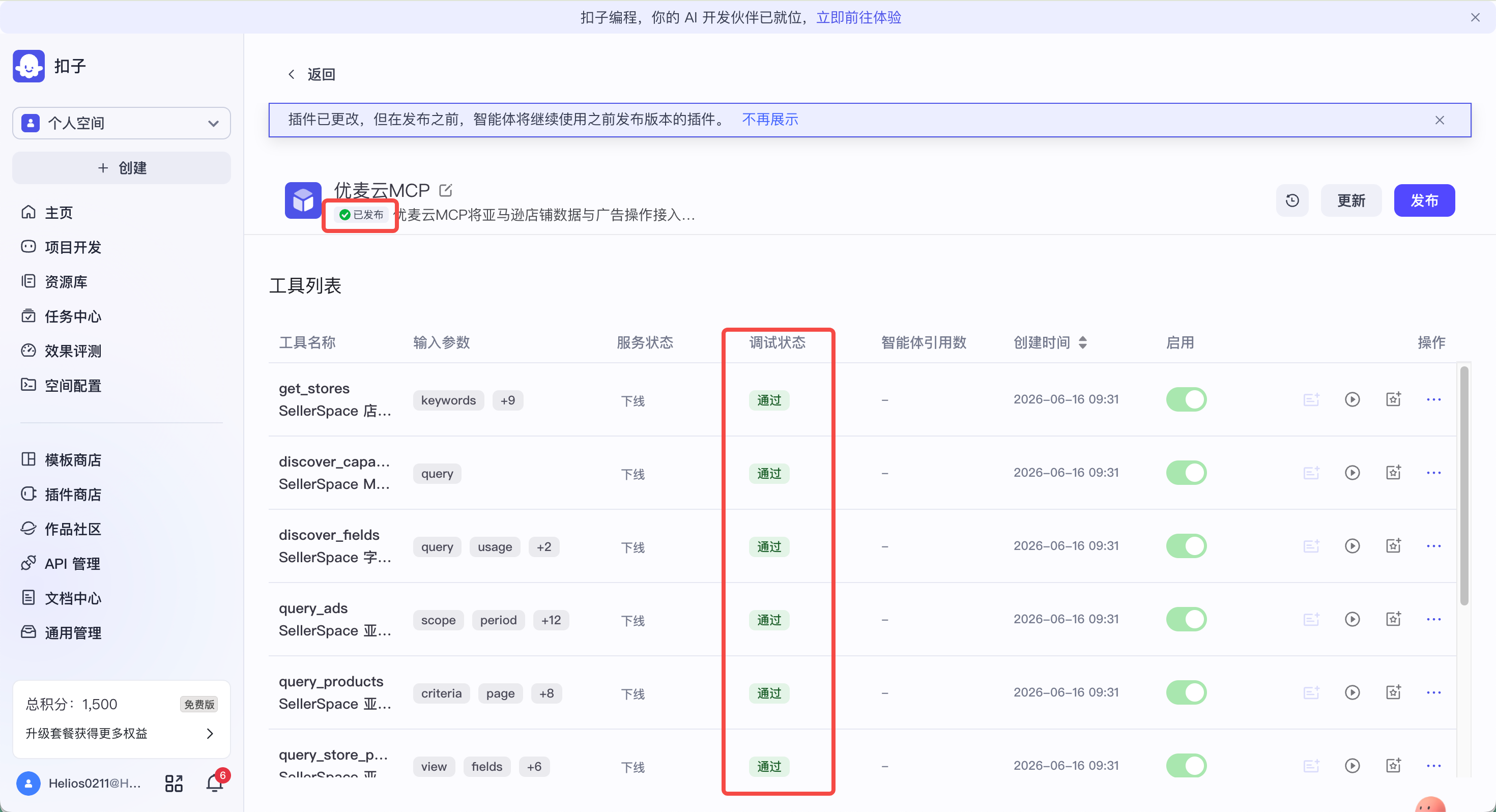The width and height of the screenshot is (1496, 812).
Task: Disable the query_products tool toggle
Action: pyautogui.click(x=1186, y=692)
